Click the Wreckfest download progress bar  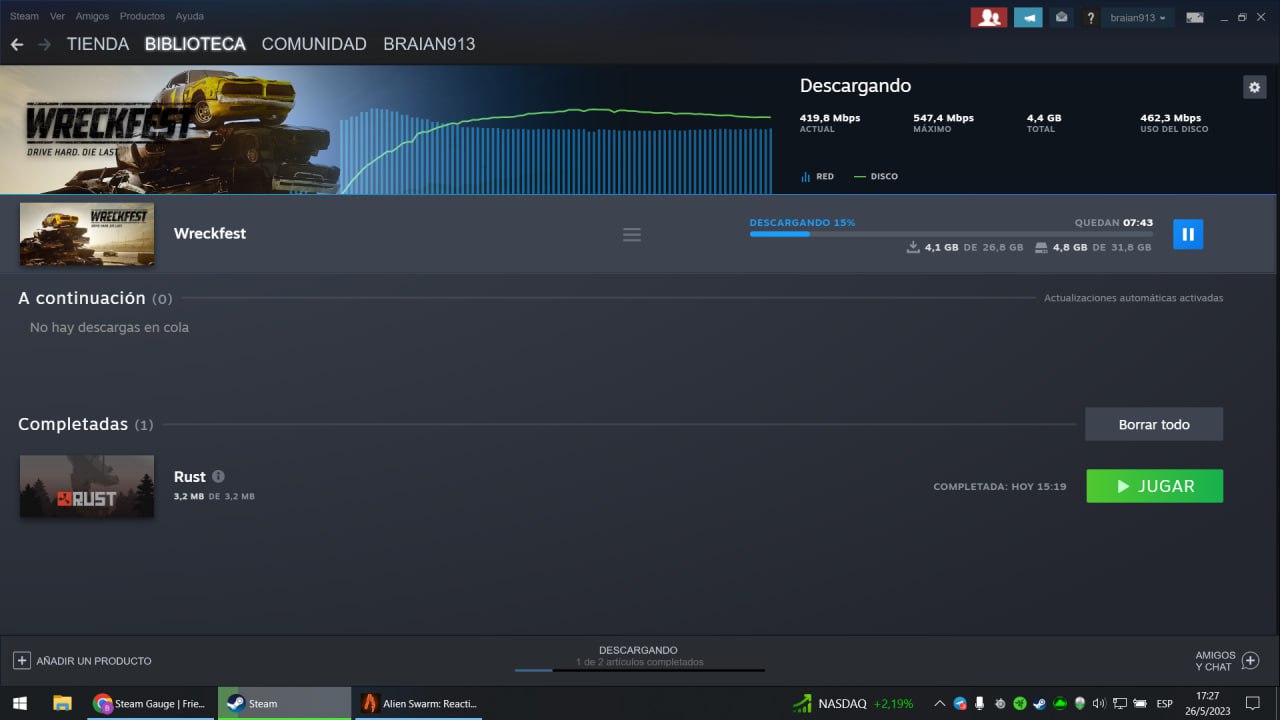pos(951,234)
